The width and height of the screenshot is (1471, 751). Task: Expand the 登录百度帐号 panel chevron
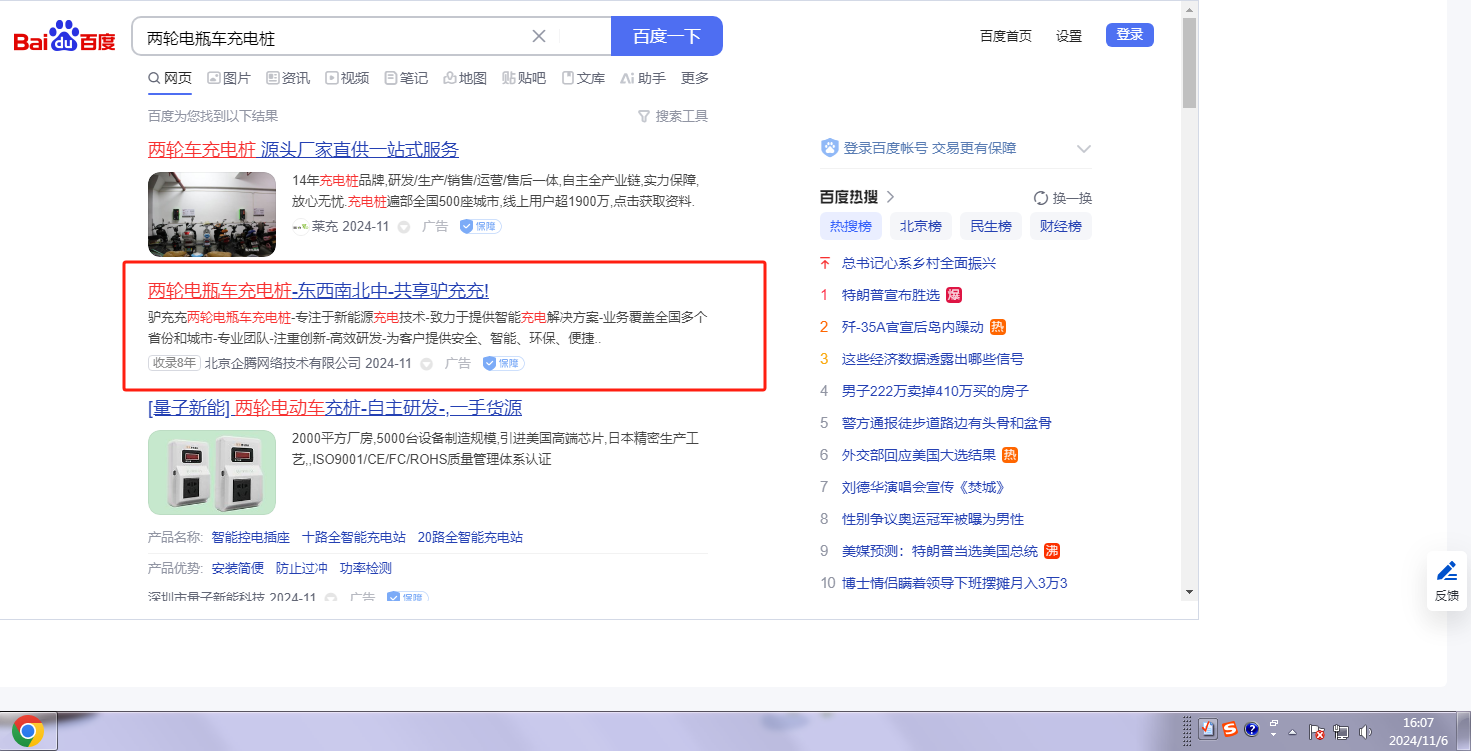pyautogui.click(x=1083, y=149)
